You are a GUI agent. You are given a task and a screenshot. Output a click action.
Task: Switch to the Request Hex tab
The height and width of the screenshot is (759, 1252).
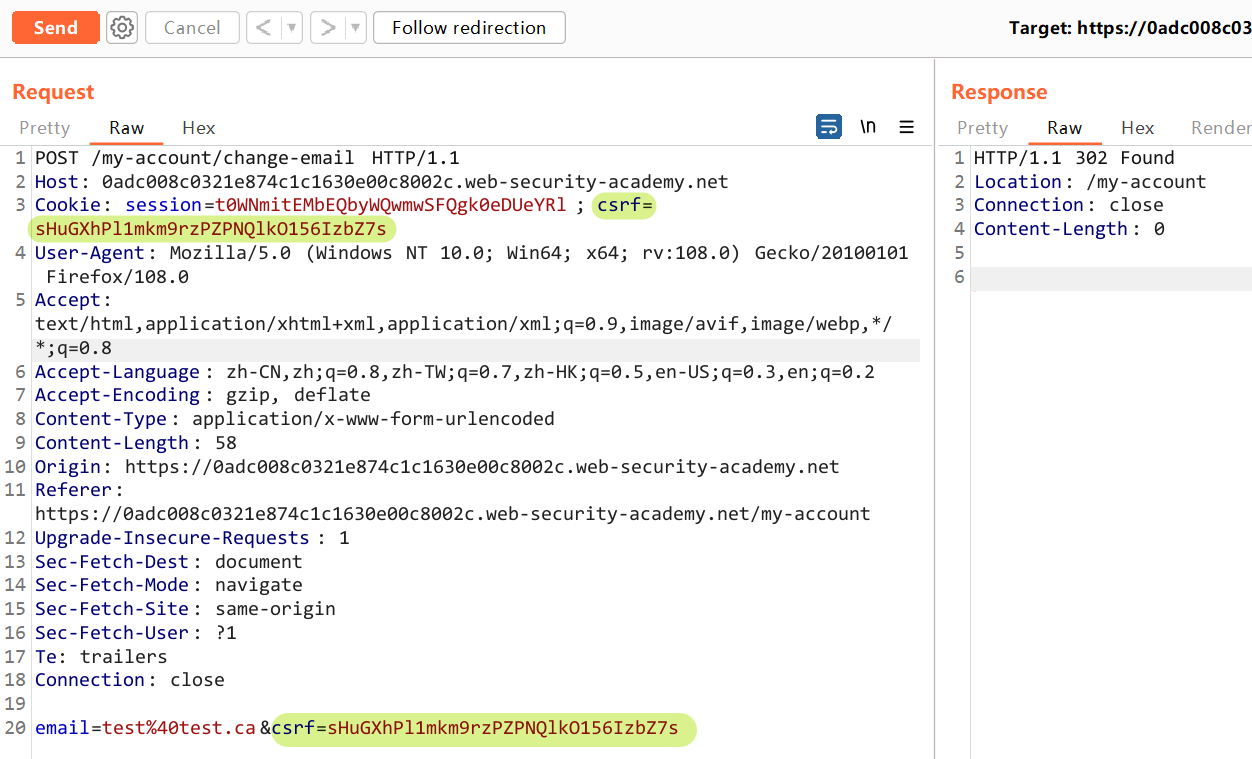pos(198,128)
